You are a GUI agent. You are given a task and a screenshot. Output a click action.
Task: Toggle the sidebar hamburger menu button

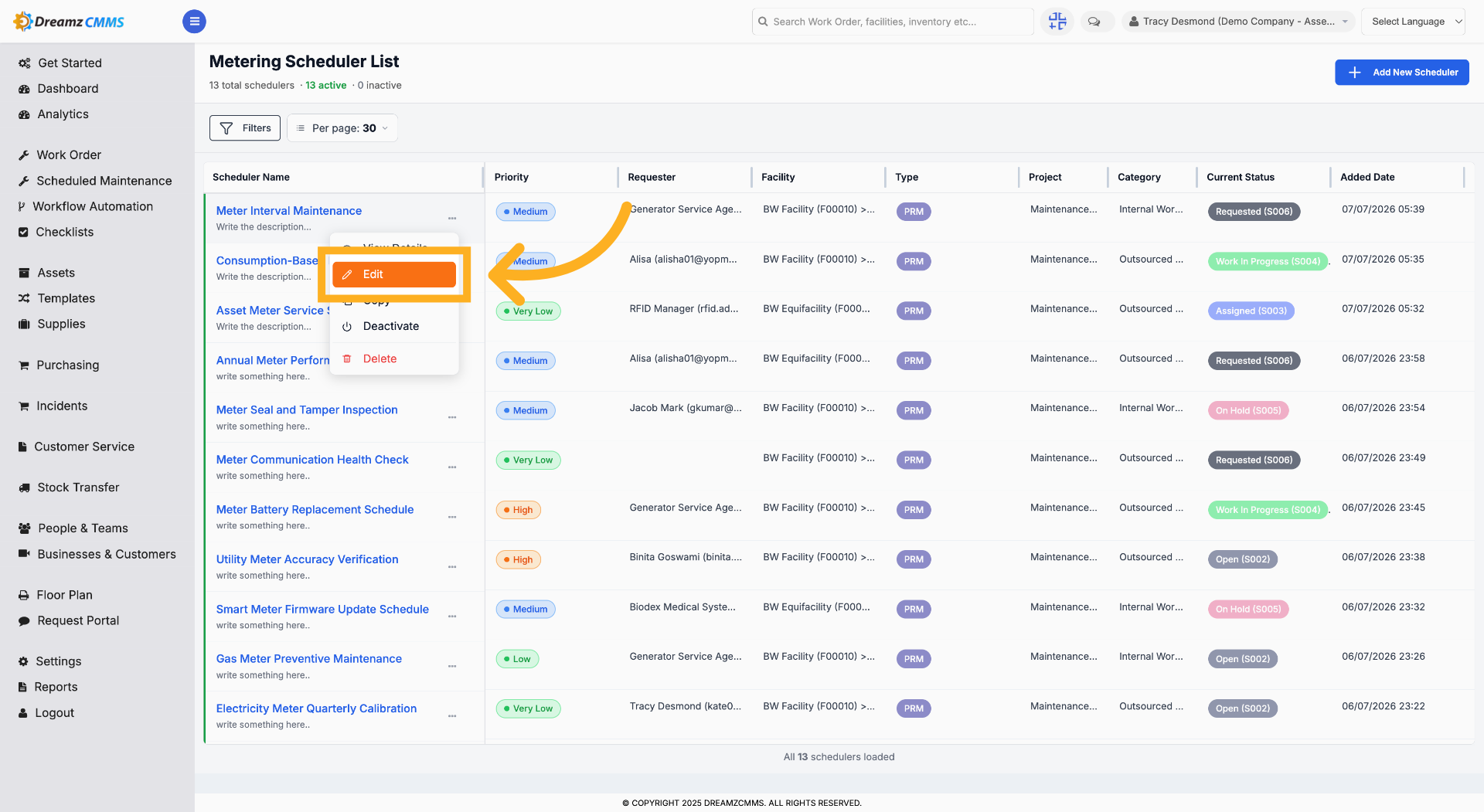[194, 22]
